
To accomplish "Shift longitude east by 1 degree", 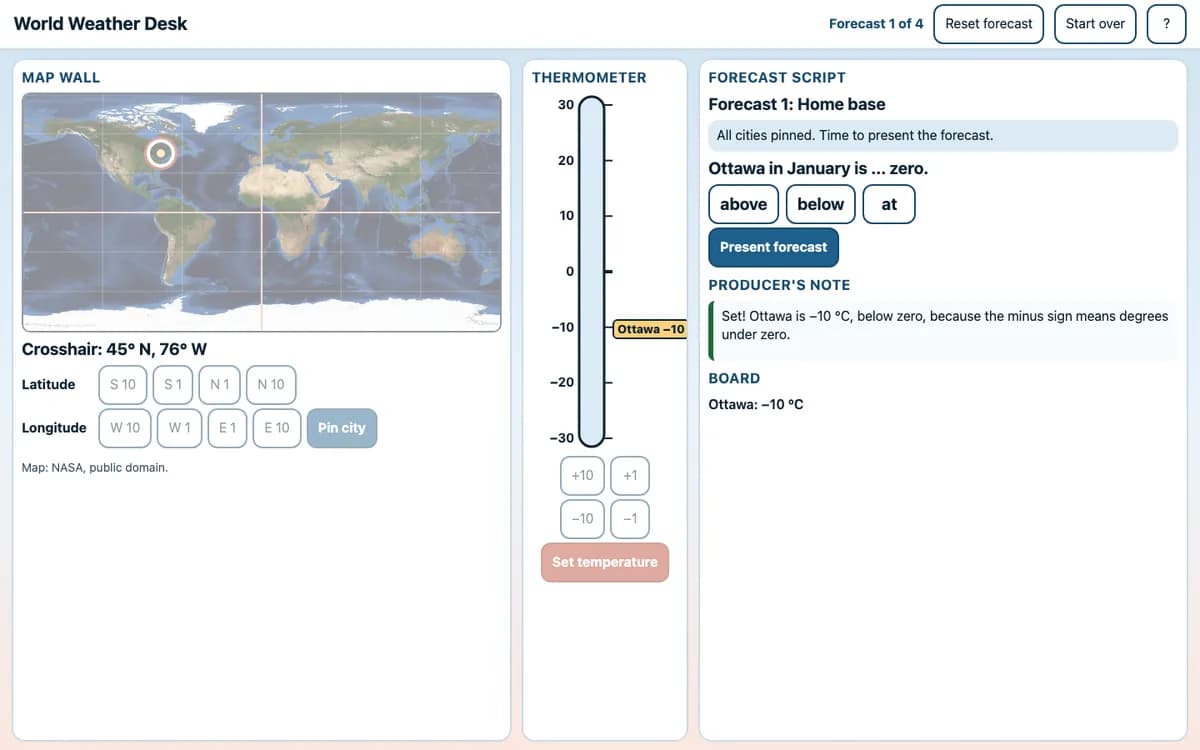I will pos(227,428).
